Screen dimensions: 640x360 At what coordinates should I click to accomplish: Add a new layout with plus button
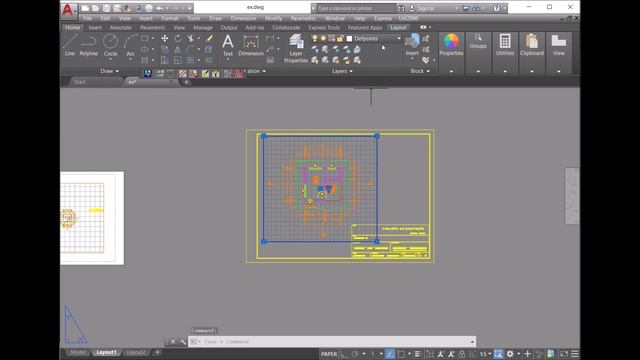point(157,352)
